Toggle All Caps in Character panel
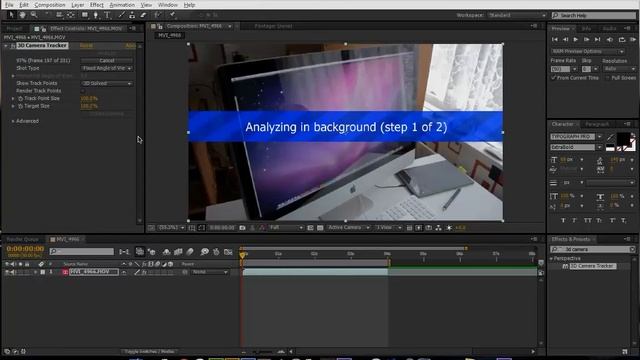This screenshot has height=360, width=640. tap(587, 220)
